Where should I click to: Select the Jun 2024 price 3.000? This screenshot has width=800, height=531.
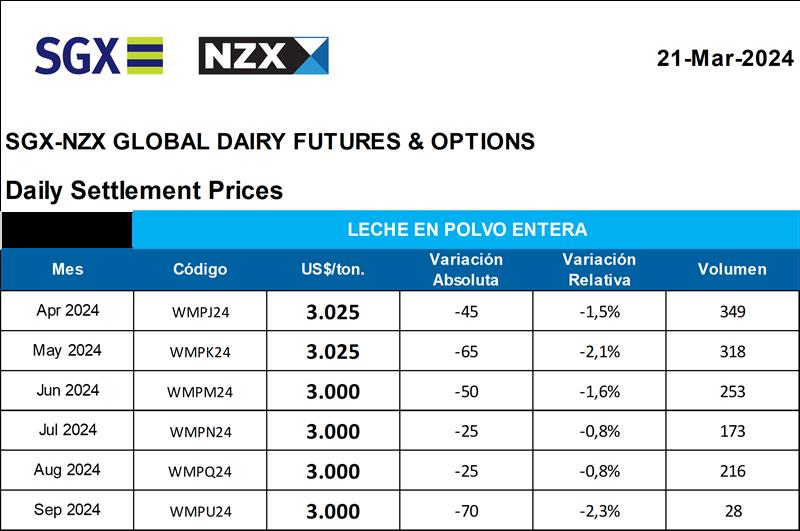pyautogui.click(x=333, y=392)
